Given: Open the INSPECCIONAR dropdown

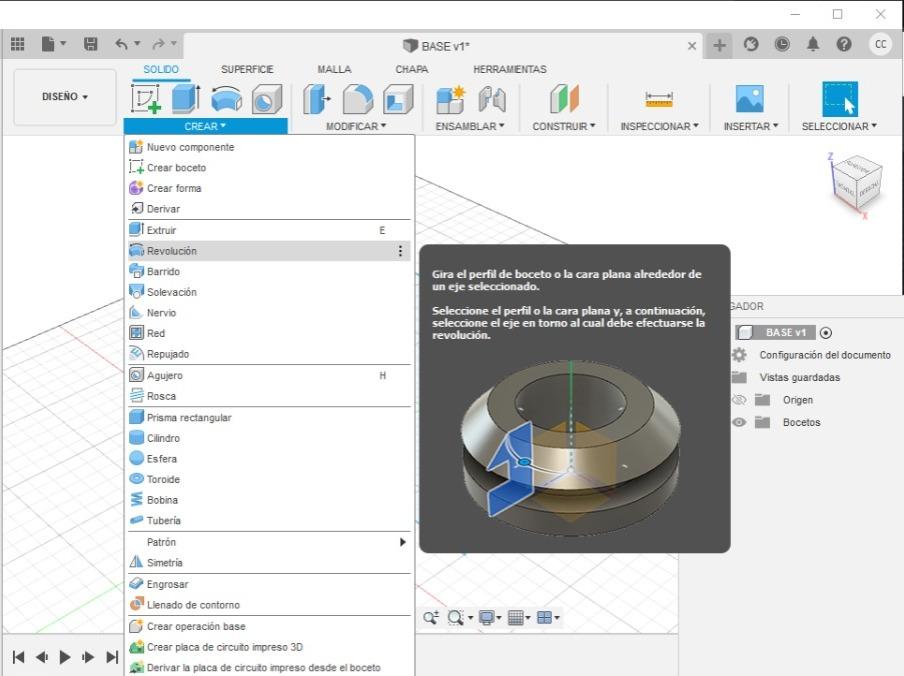Looking at the screenshot, I should pos(660,126).
